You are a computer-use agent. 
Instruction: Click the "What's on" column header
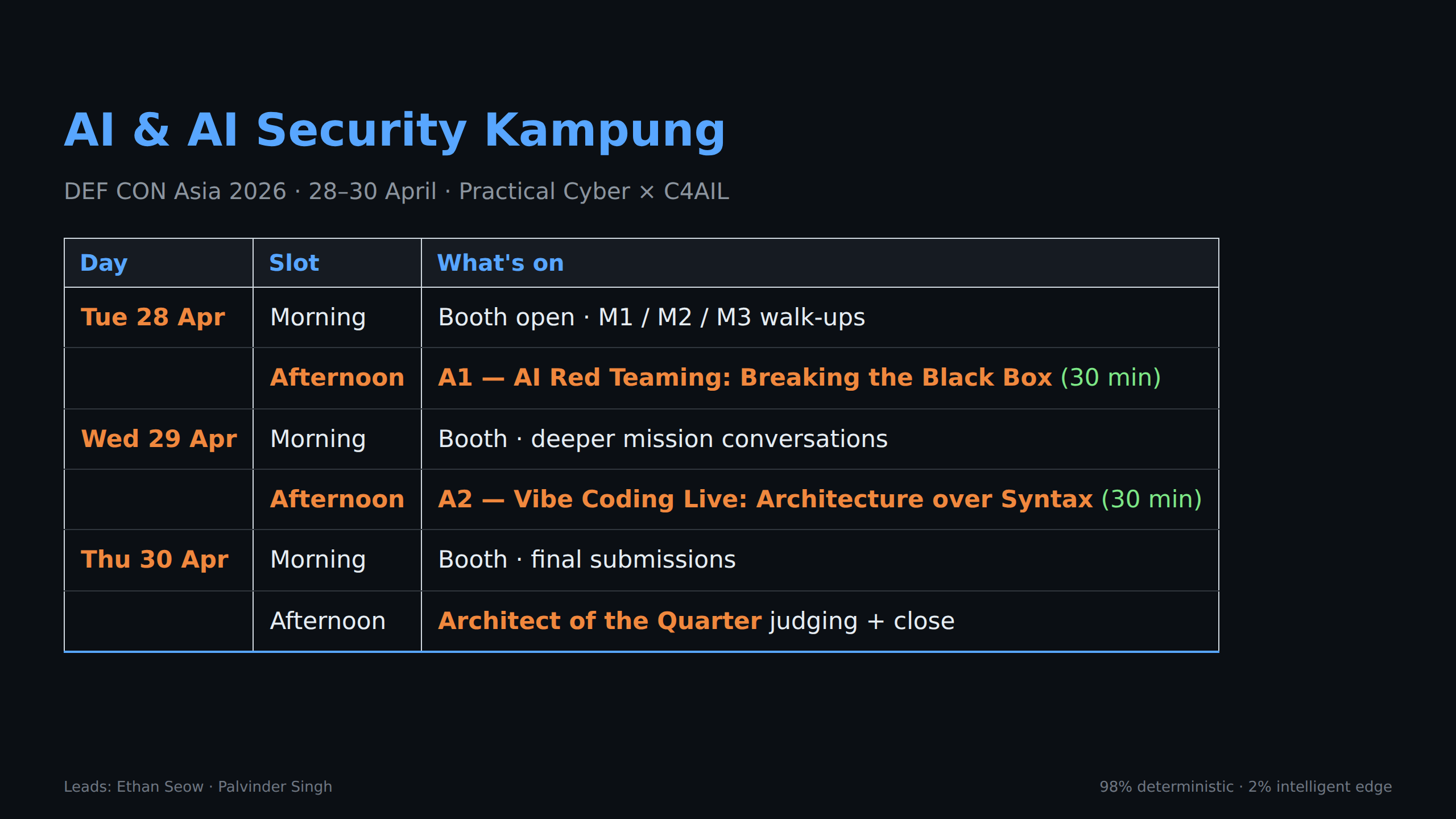coord(500,263)
